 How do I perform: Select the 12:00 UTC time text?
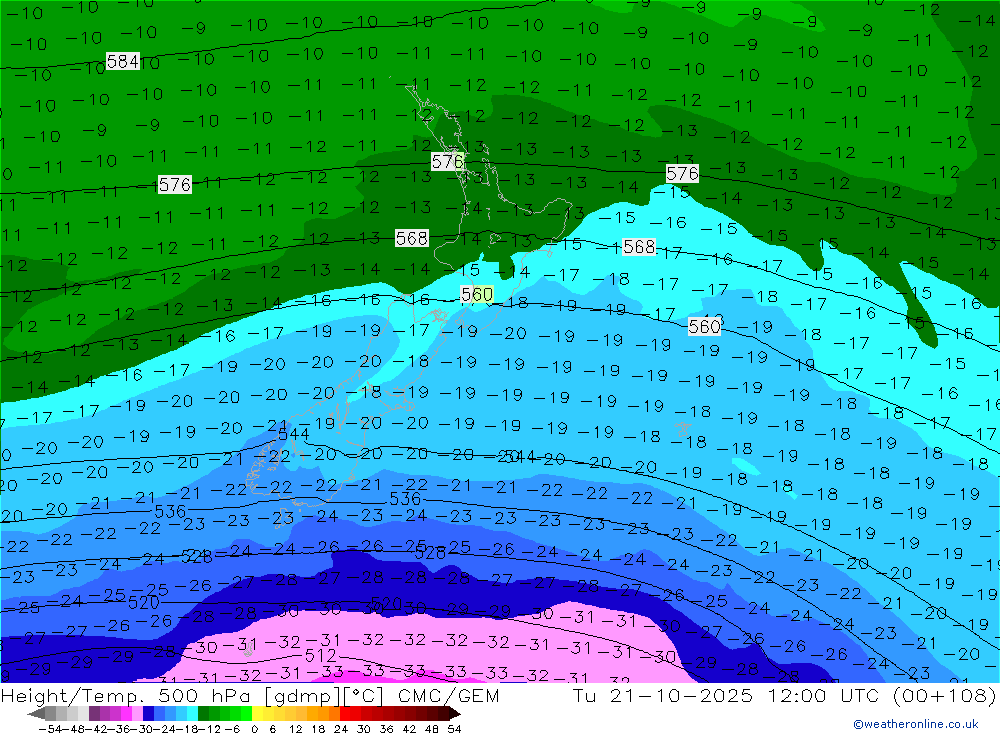pyautogui.click(x=823, y=695)
